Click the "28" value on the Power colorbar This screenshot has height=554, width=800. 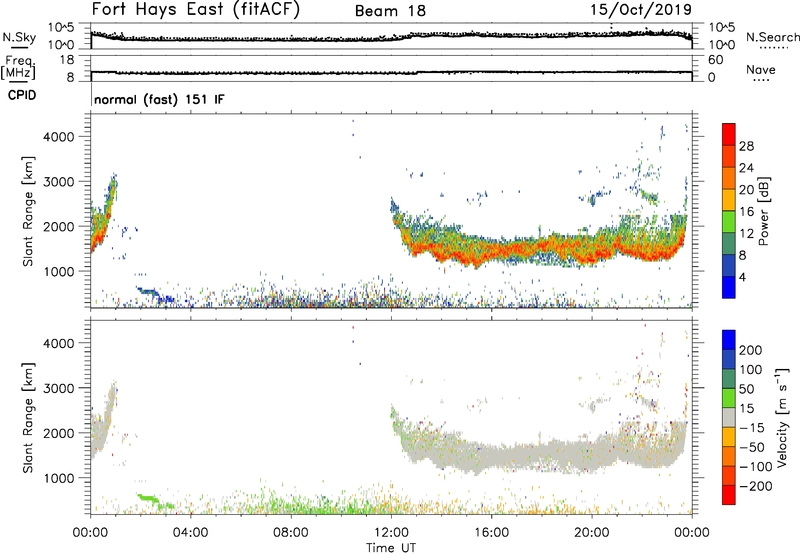pyautogui.click(x=746, y=146)
